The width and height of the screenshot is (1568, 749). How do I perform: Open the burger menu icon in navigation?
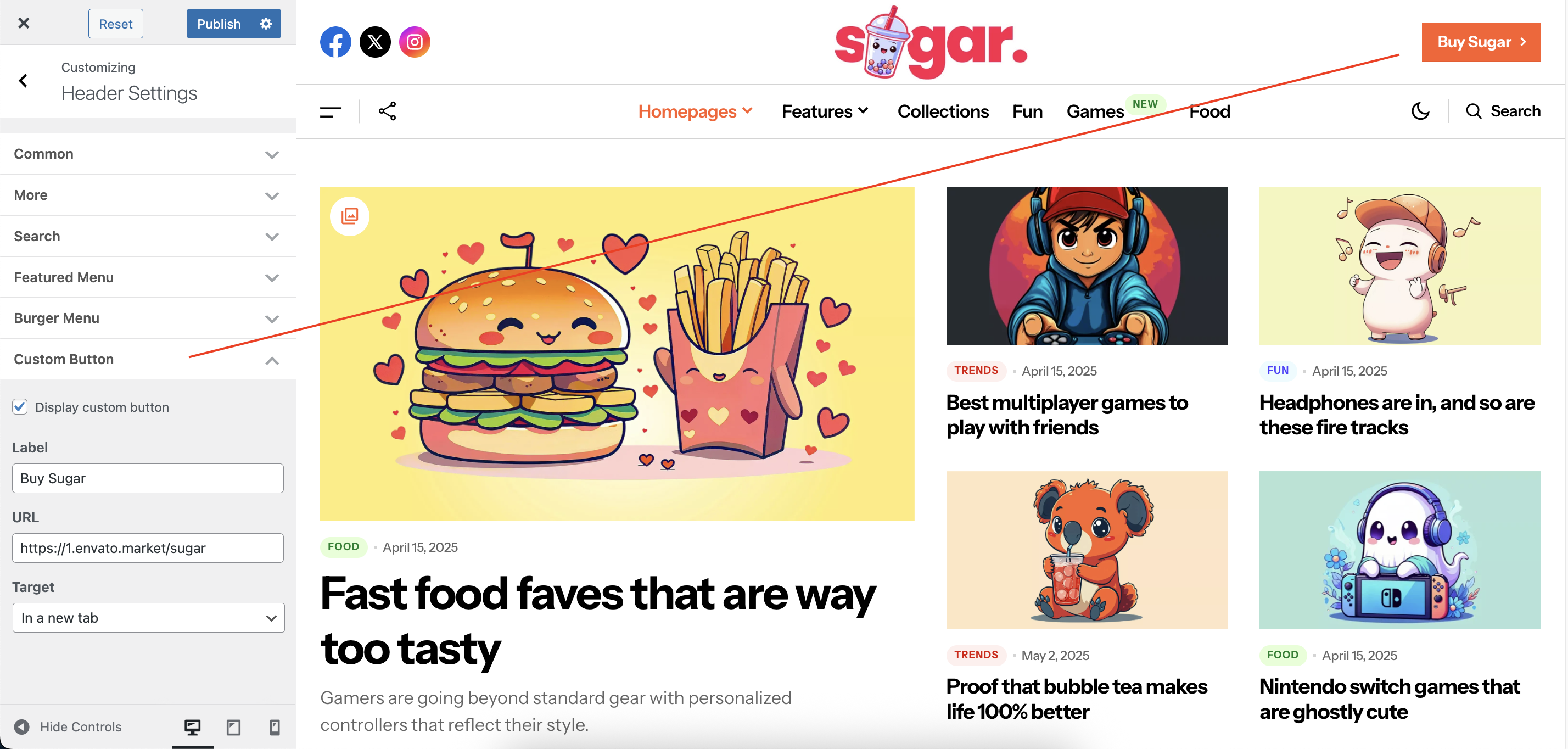pos(331,111)
